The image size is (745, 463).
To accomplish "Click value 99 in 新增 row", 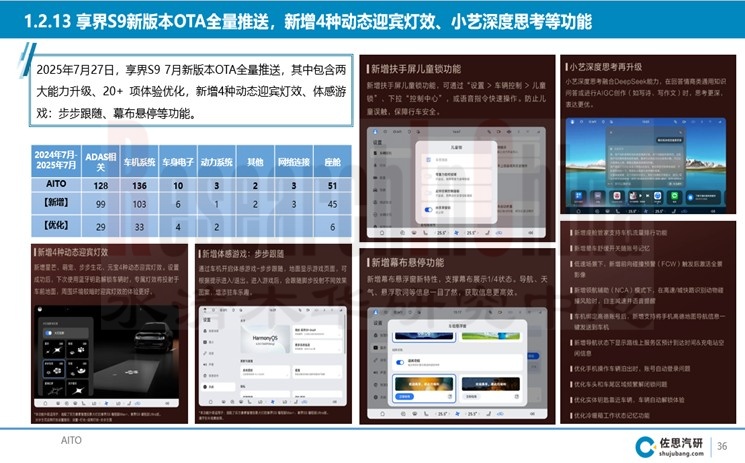I will pyautogui.click(x=101, y=204).
